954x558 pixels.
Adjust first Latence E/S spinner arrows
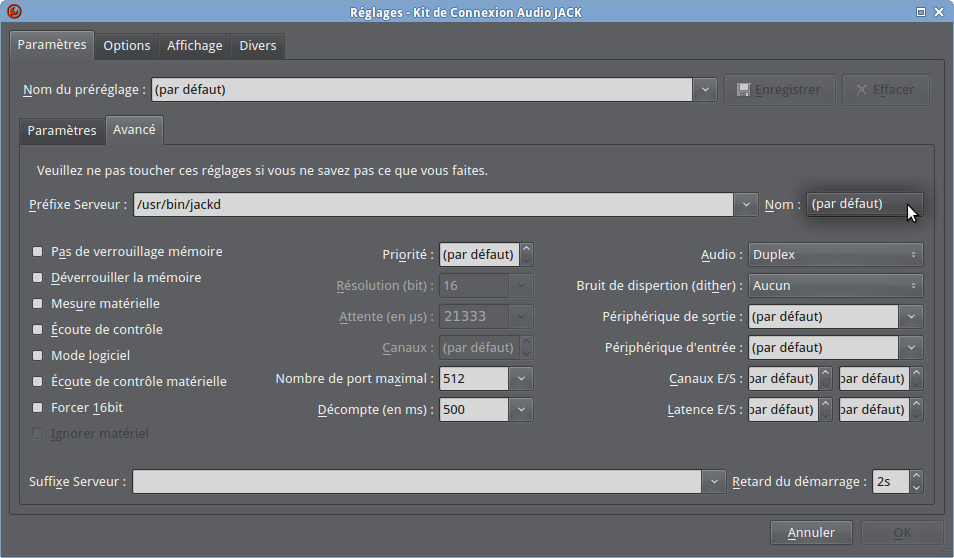point(826,410)
